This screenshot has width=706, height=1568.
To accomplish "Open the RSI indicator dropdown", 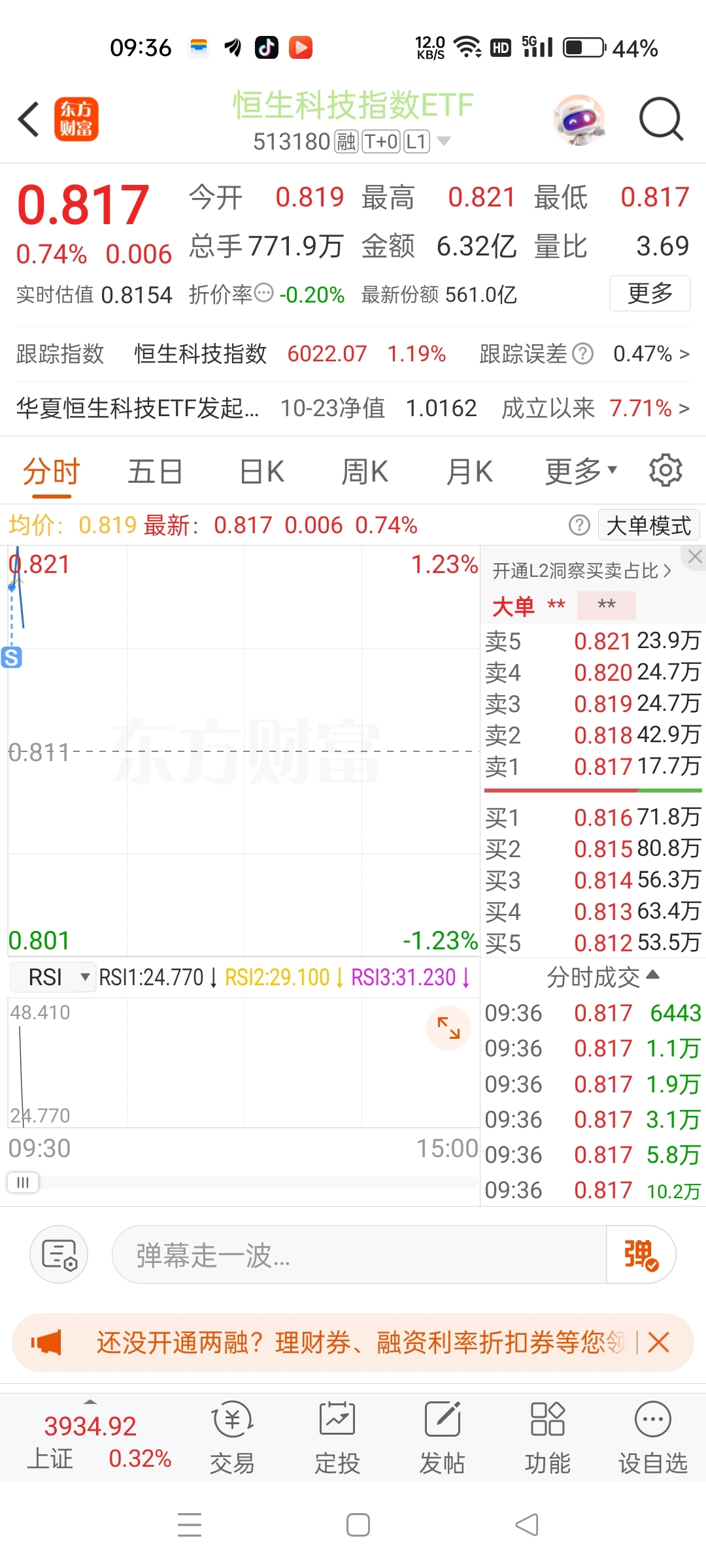I will [x=53, y=977].
